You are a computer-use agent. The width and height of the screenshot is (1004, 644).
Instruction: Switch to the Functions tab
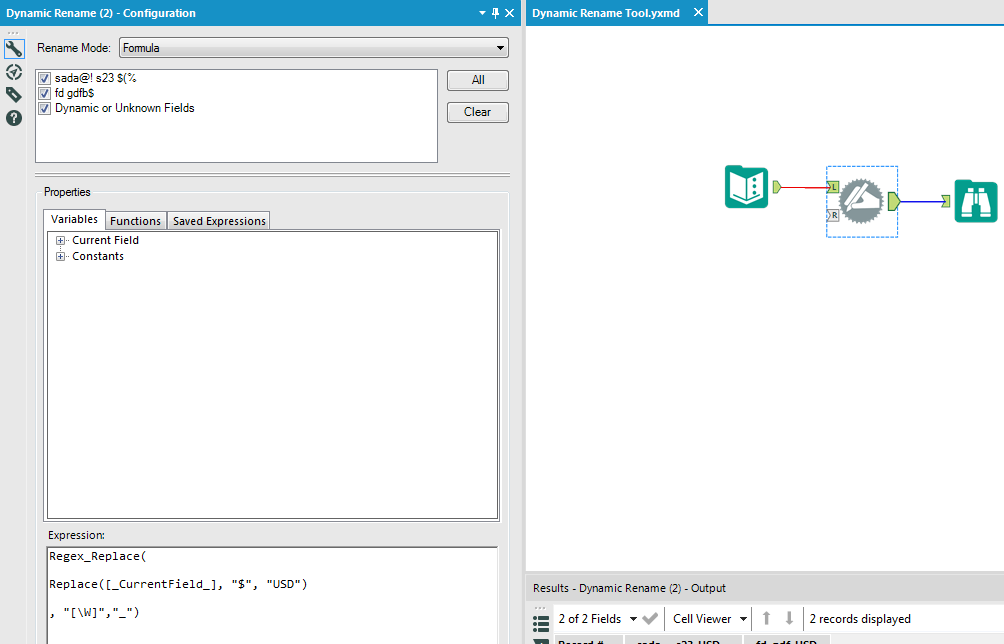[135, 220]
